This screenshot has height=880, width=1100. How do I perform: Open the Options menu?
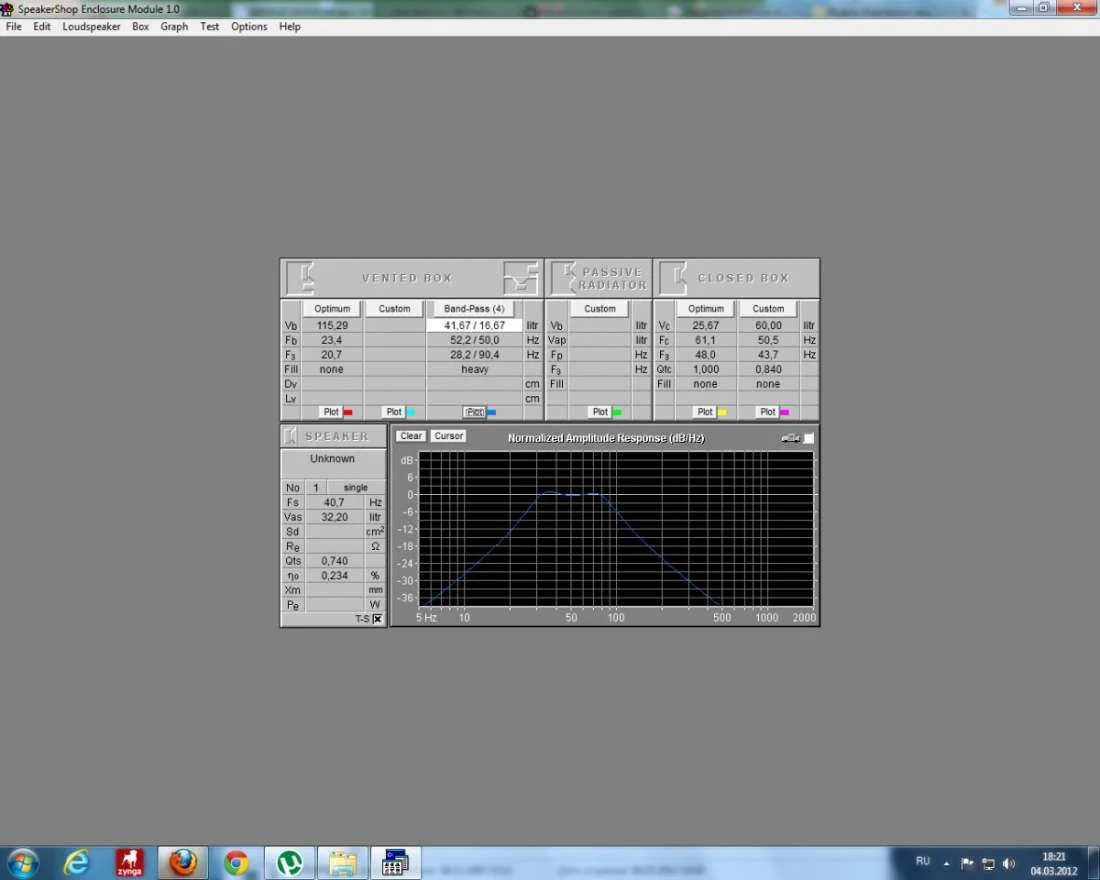click(x=249, y=27)
